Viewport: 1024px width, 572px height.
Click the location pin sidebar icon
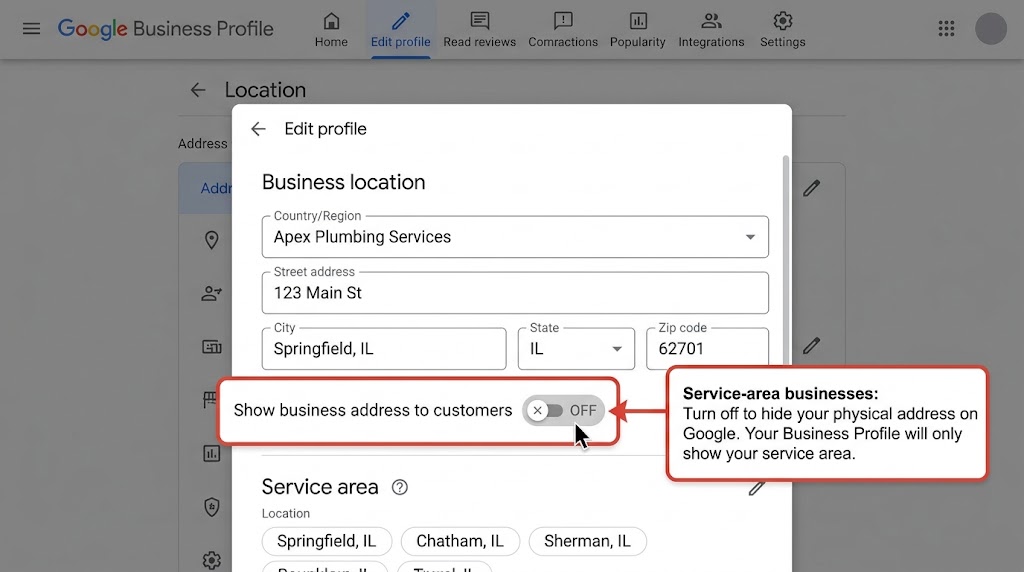[x=212, y=240]
